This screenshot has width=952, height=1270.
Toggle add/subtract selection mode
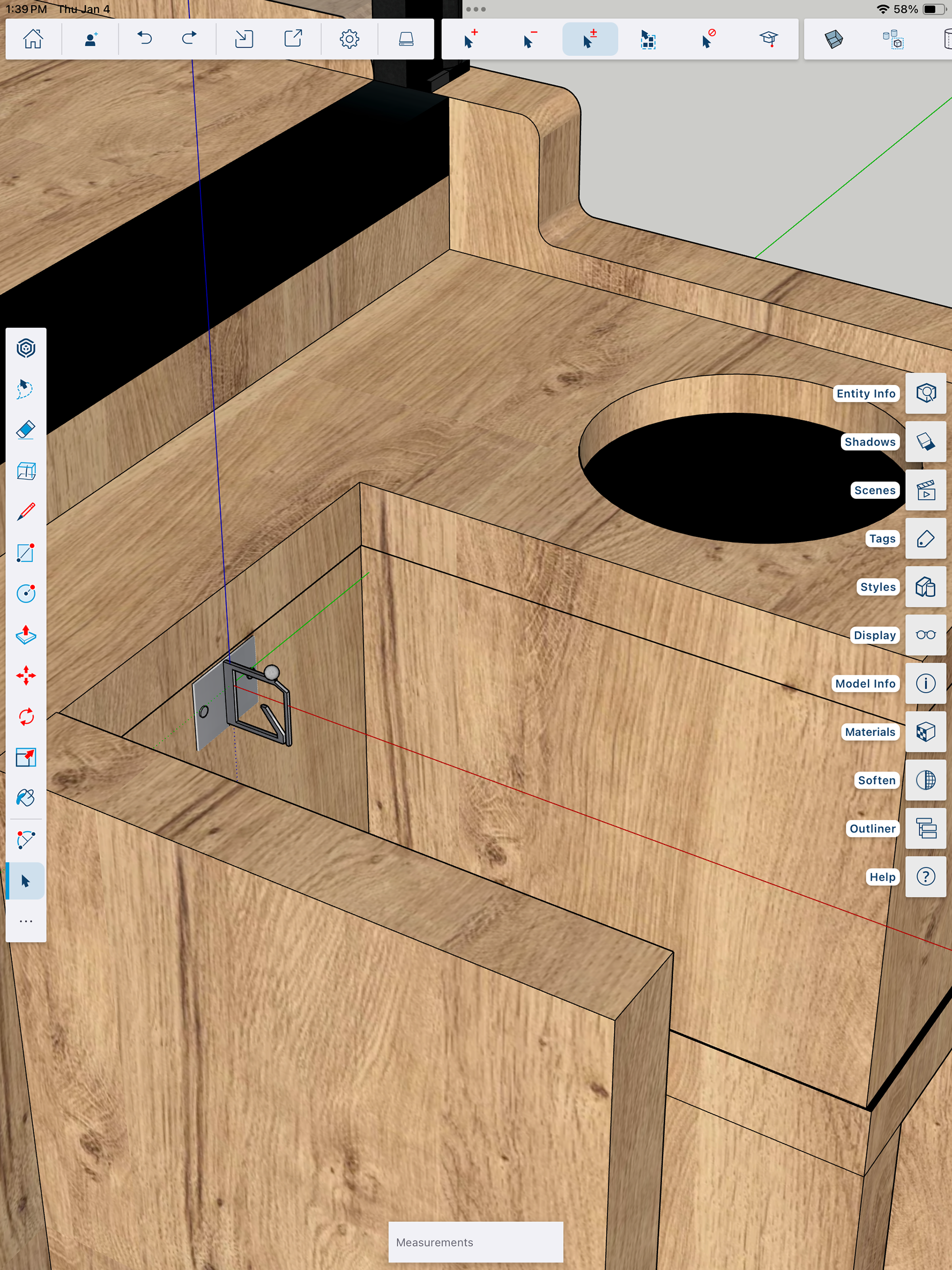coord(590,39)
